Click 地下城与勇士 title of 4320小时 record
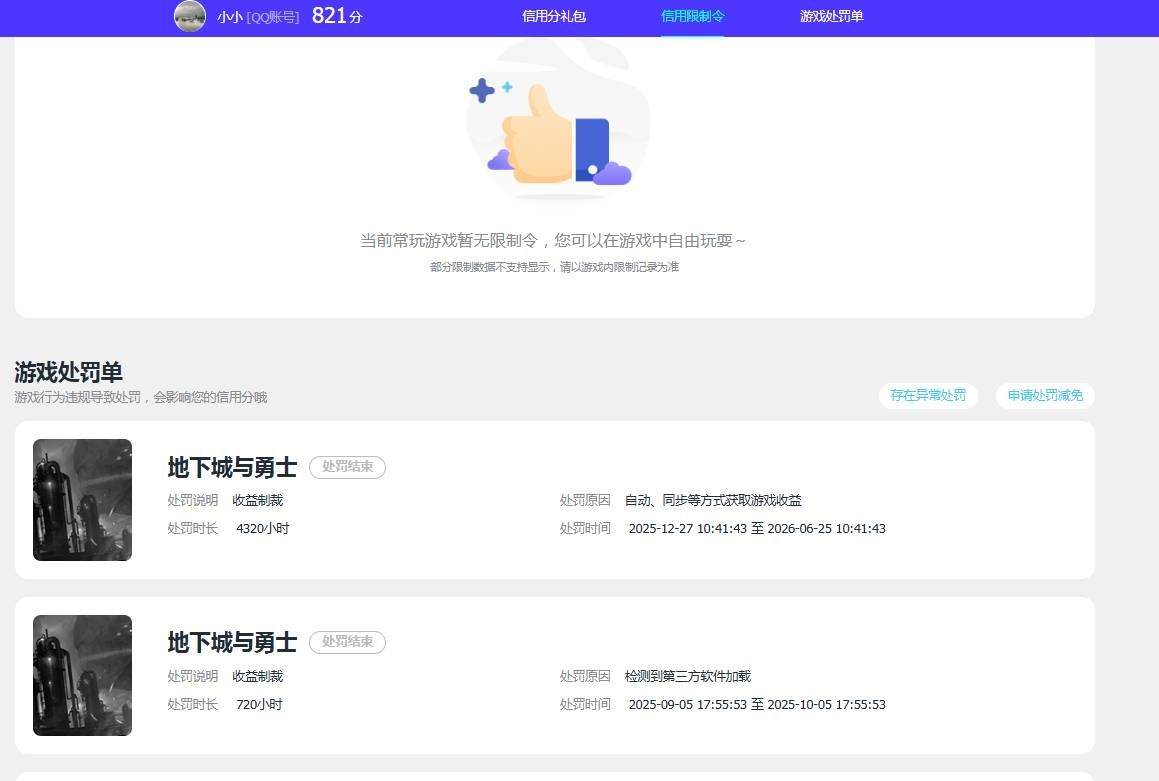Image resolution: width=1159 pixels, height=781 pixels. pyautogui.click(x=232, y=467)
